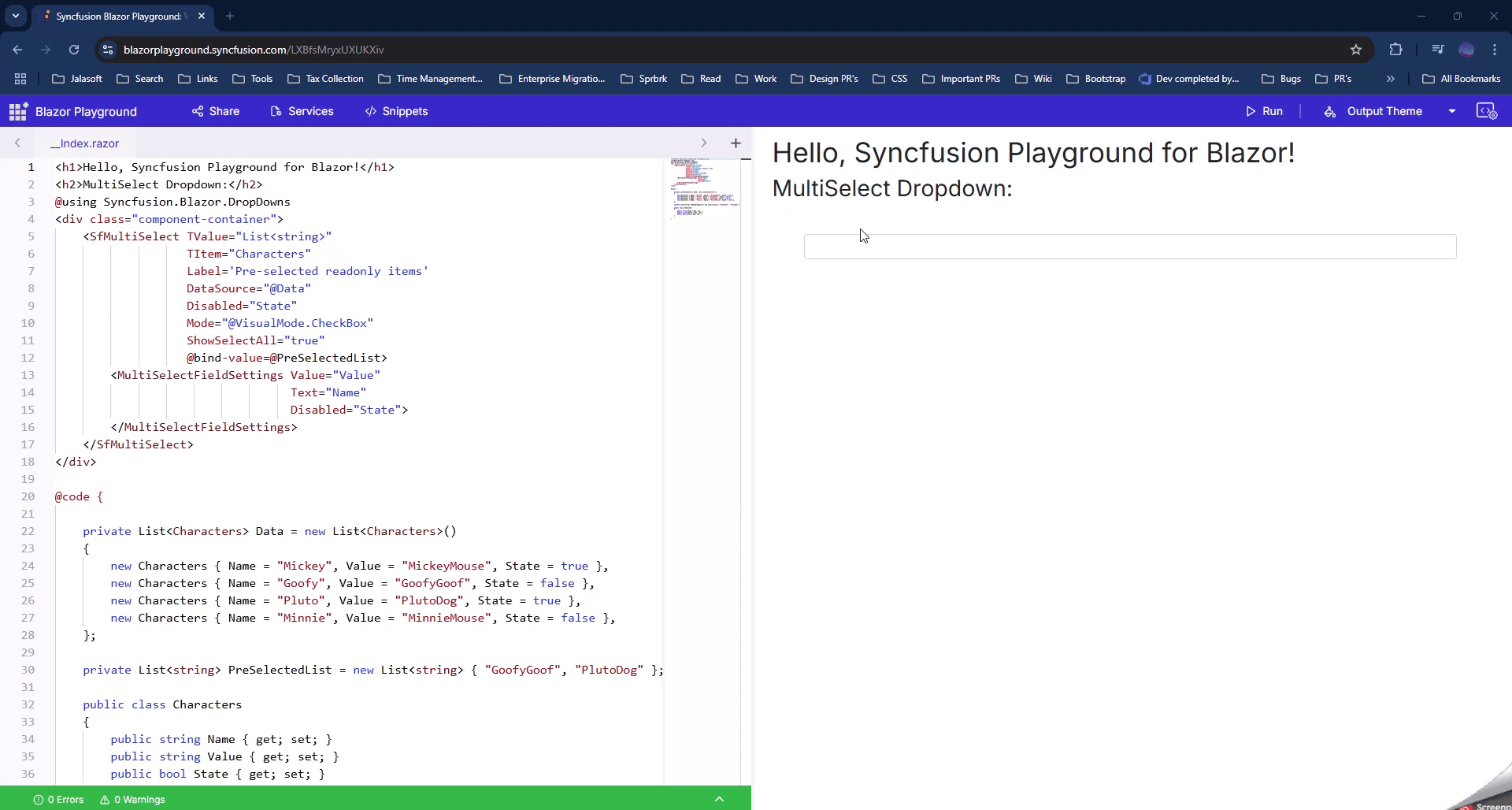Open the Snippets menu
Image resolution: width=1512 pixels, height=810 pixels.
click(396, 111)
